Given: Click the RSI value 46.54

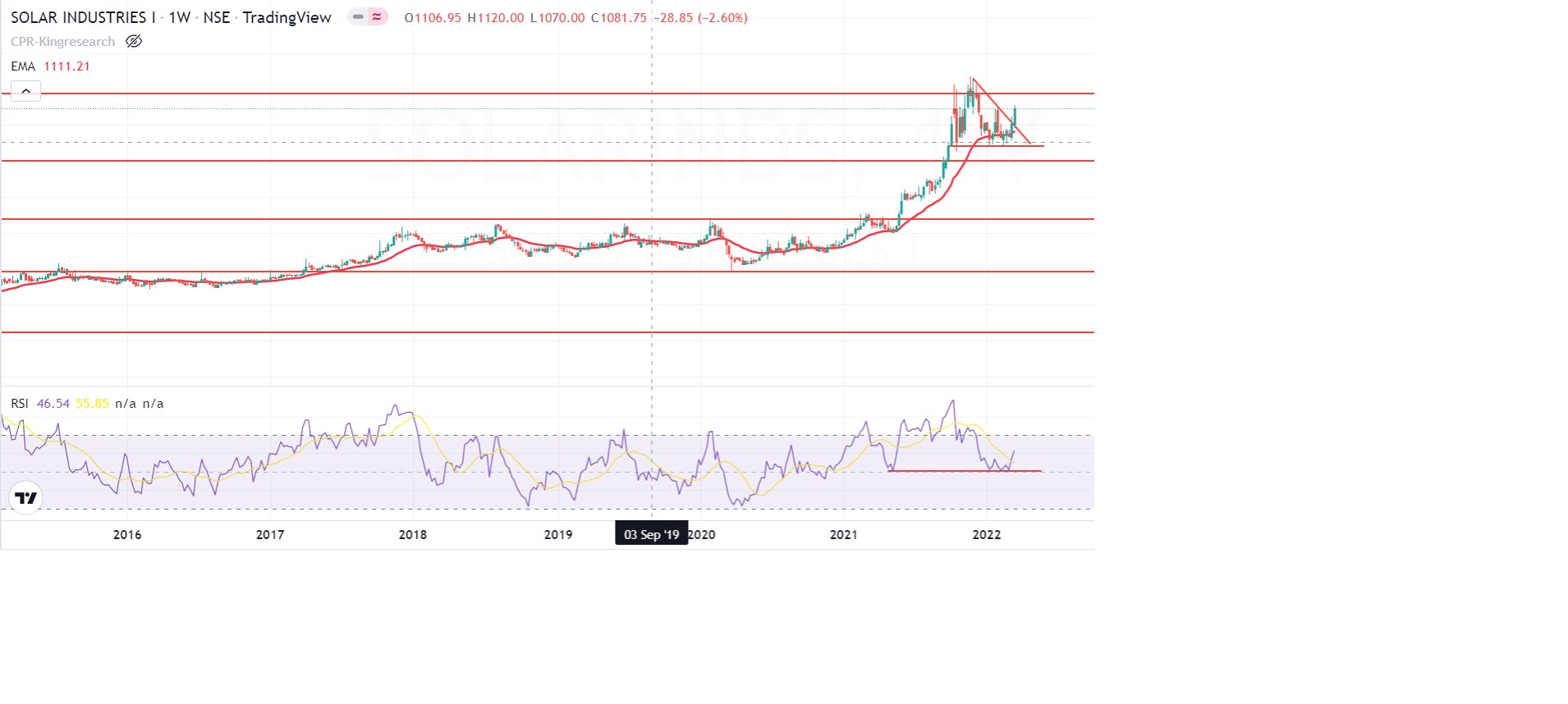Looking at the screenshot, I should click(x=53, y=404).
